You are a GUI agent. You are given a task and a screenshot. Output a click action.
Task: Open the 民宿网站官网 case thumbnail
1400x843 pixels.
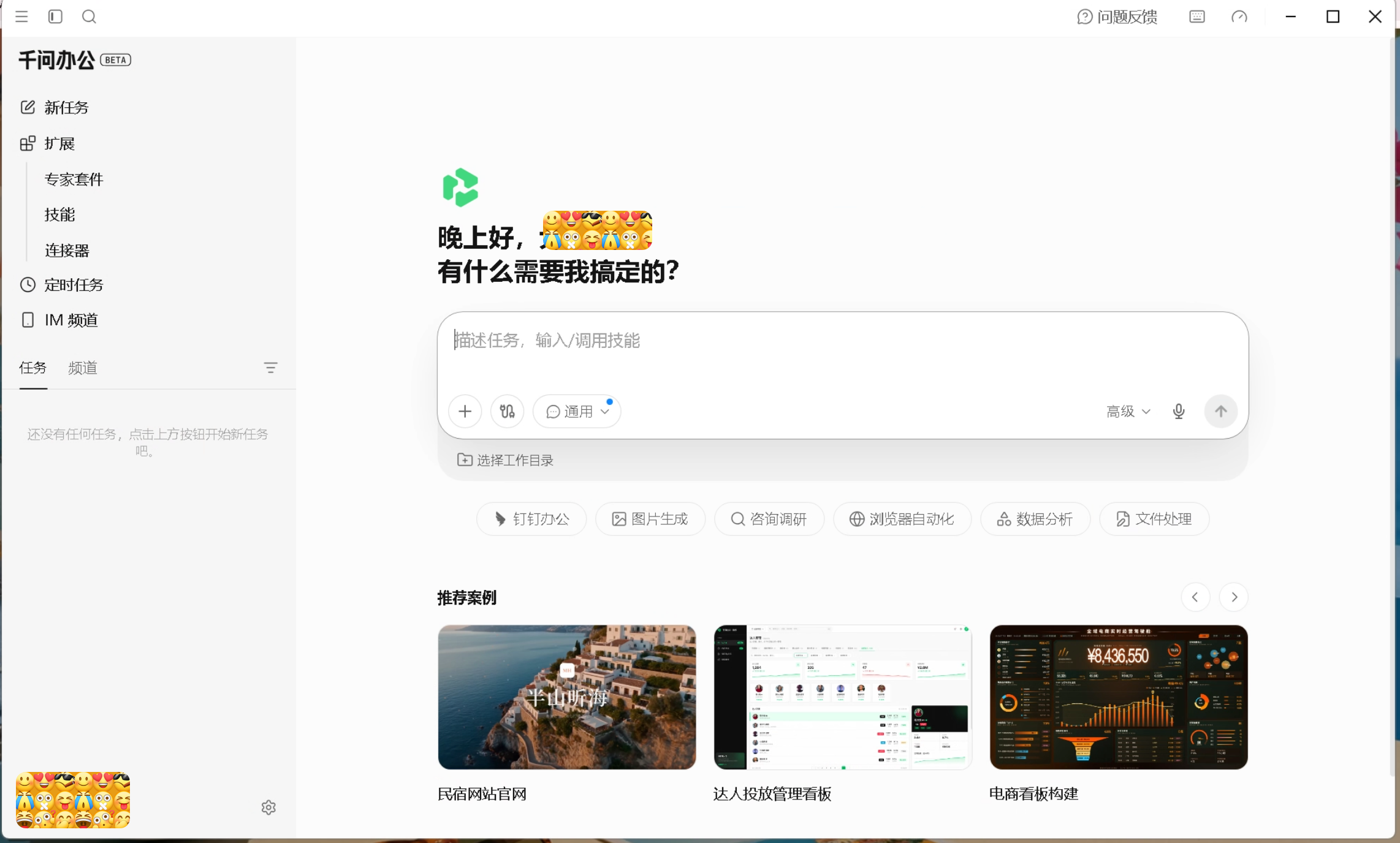tap(567, 697)
